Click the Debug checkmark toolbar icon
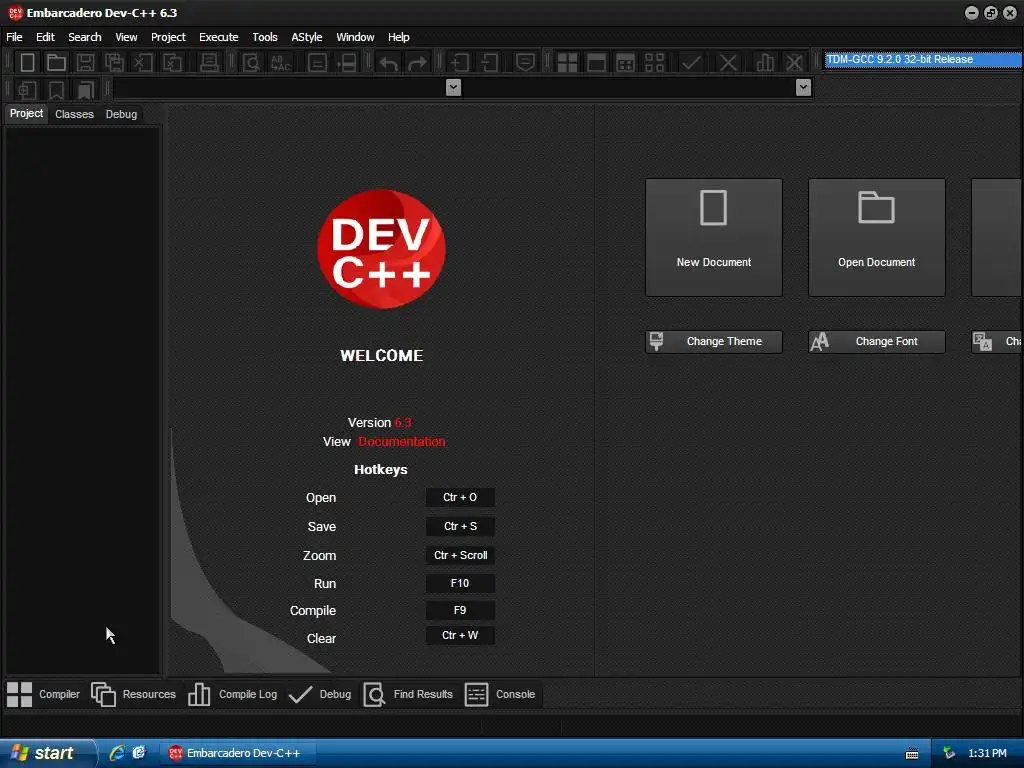 tap(691, 63)
